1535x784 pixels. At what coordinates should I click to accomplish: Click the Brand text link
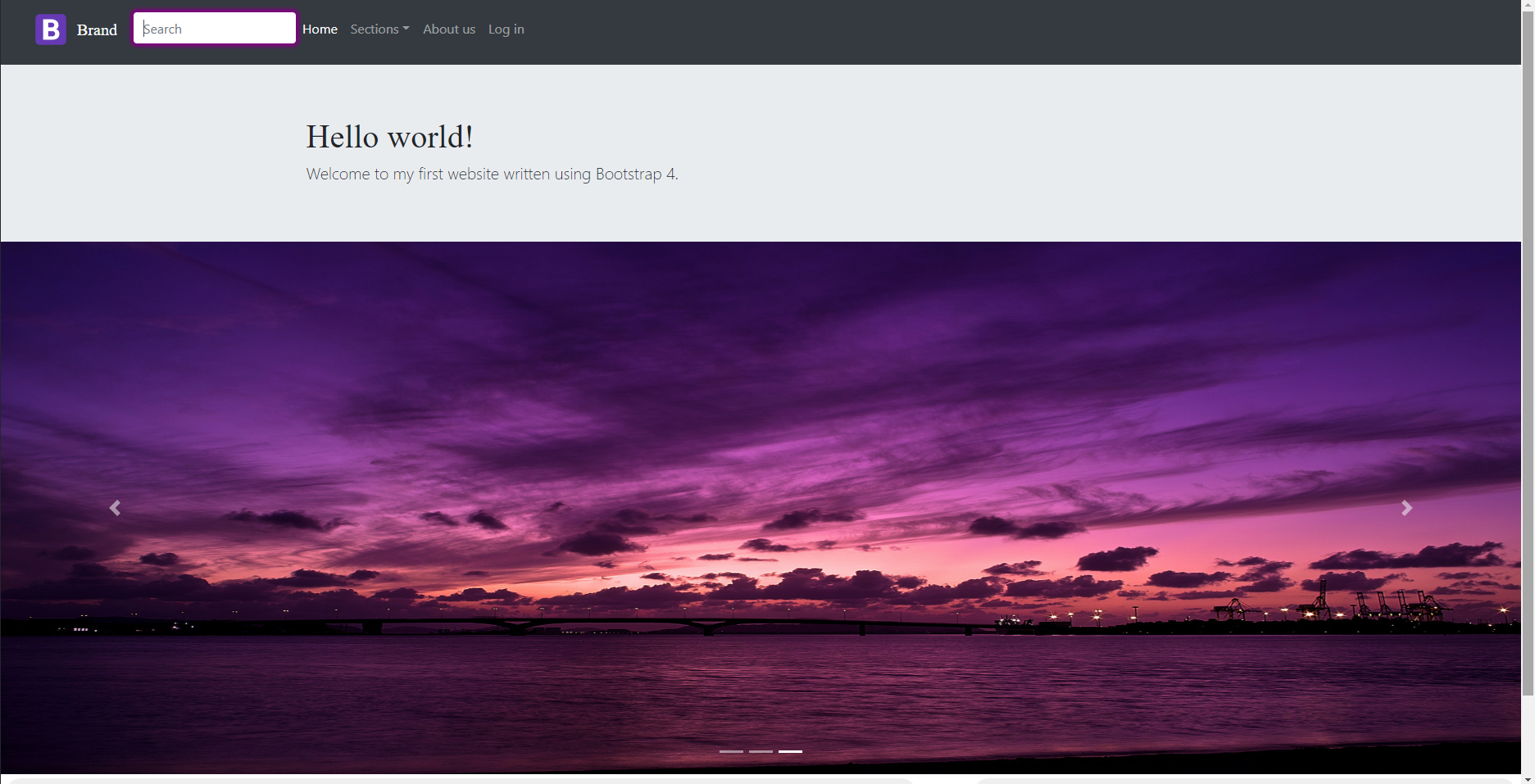pyautogui.click(x=97, y=30)
